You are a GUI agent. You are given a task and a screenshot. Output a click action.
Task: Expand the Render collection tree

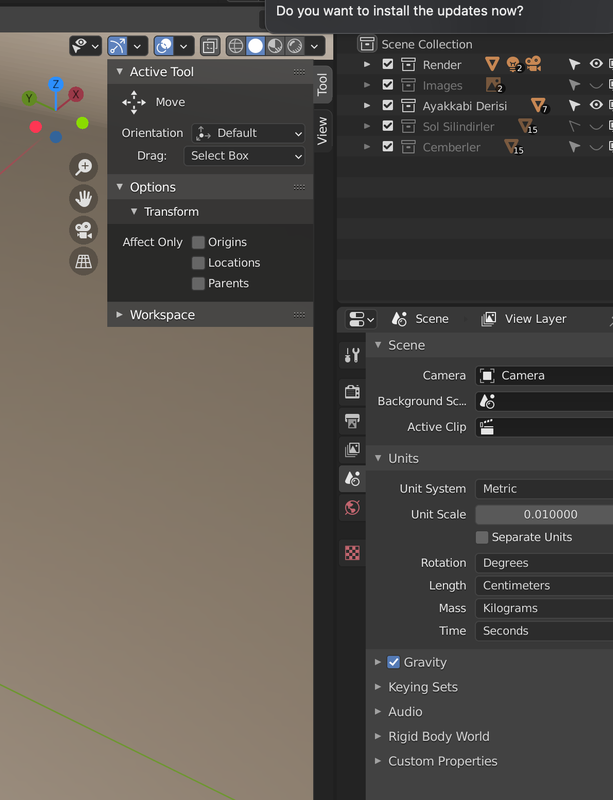coord(366,64)
